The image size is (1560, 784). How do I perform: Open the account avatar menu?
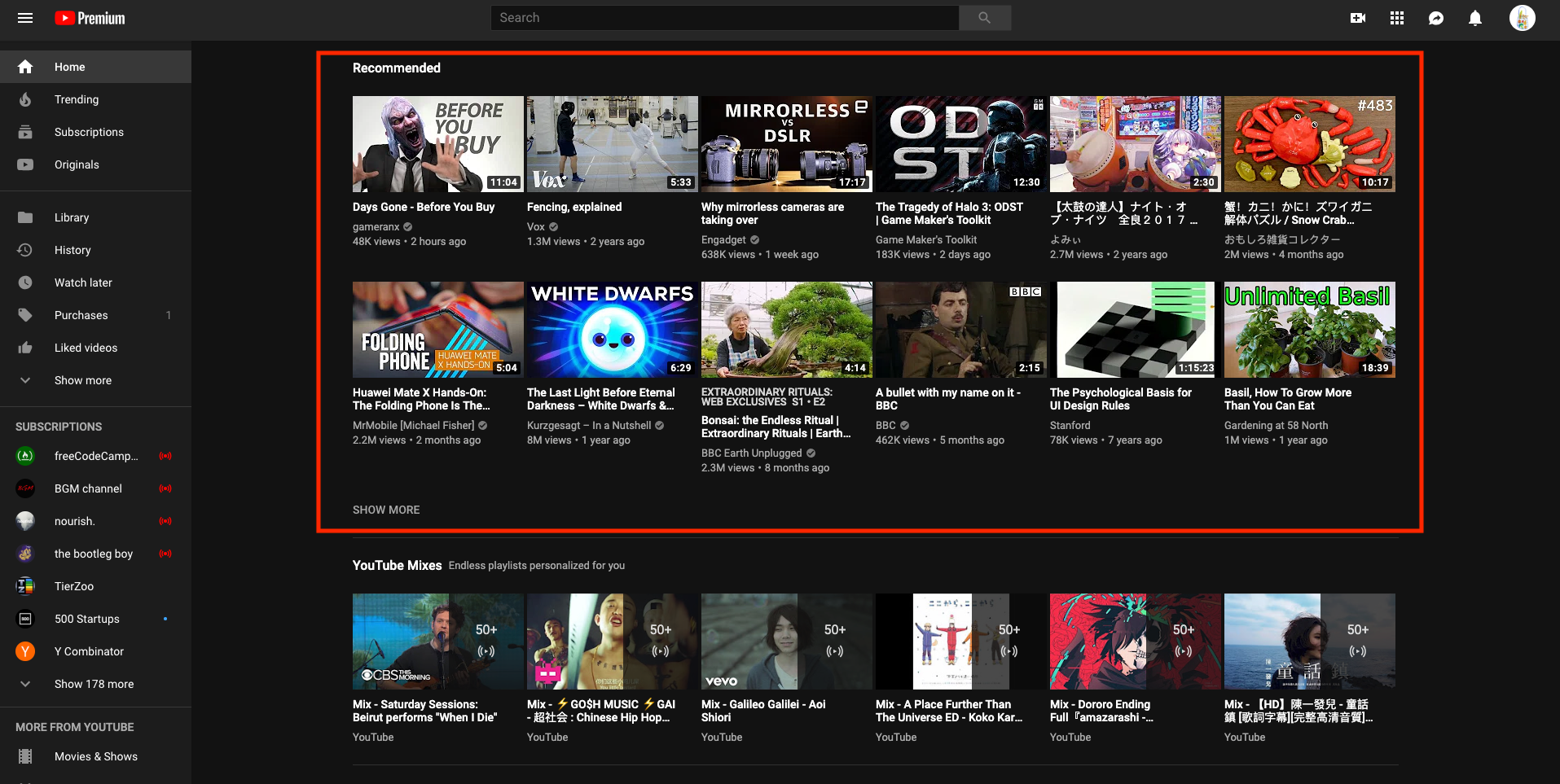[1522, 18]
